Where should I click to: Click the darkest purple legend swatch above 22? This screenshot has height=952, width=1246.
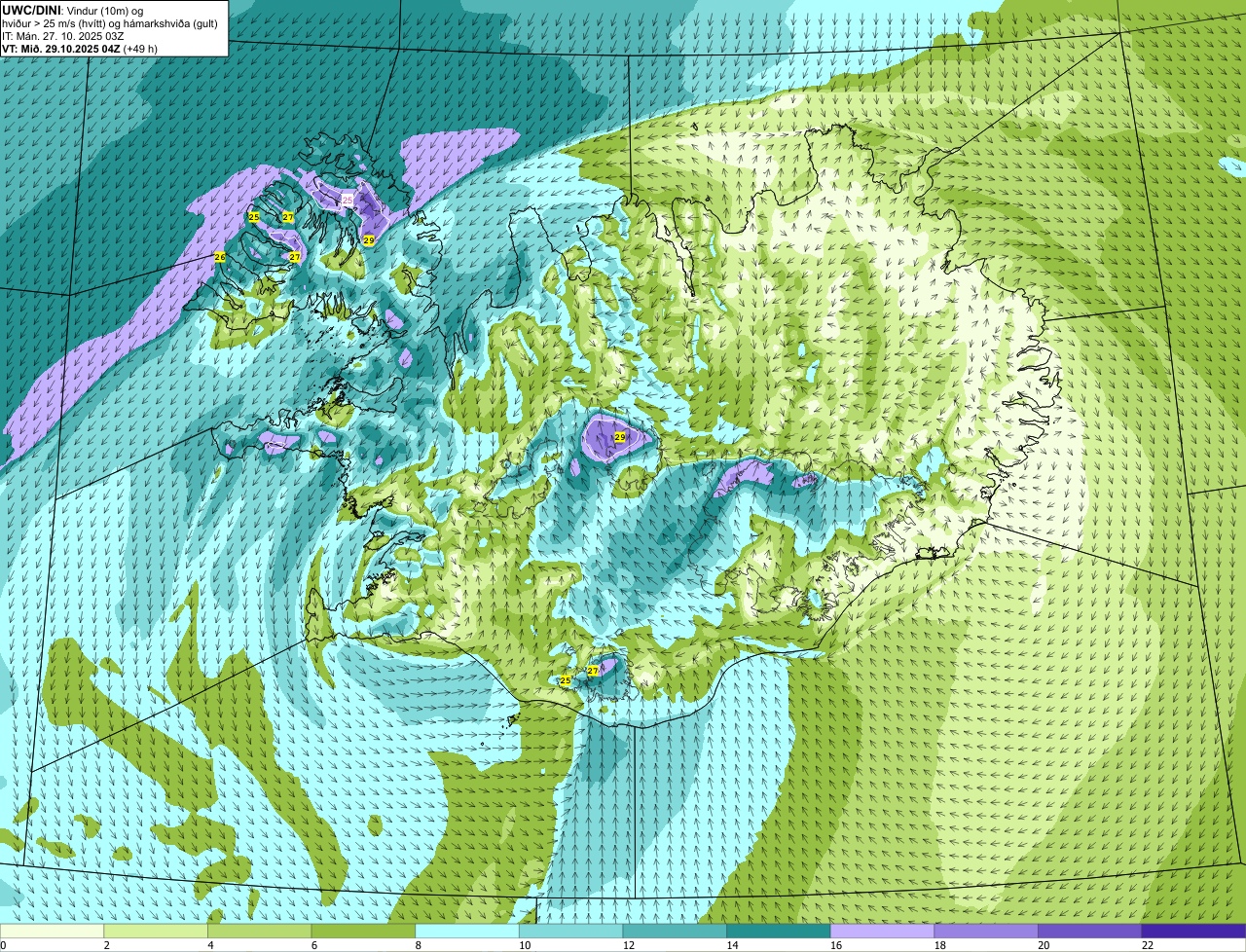point(1193,931)
